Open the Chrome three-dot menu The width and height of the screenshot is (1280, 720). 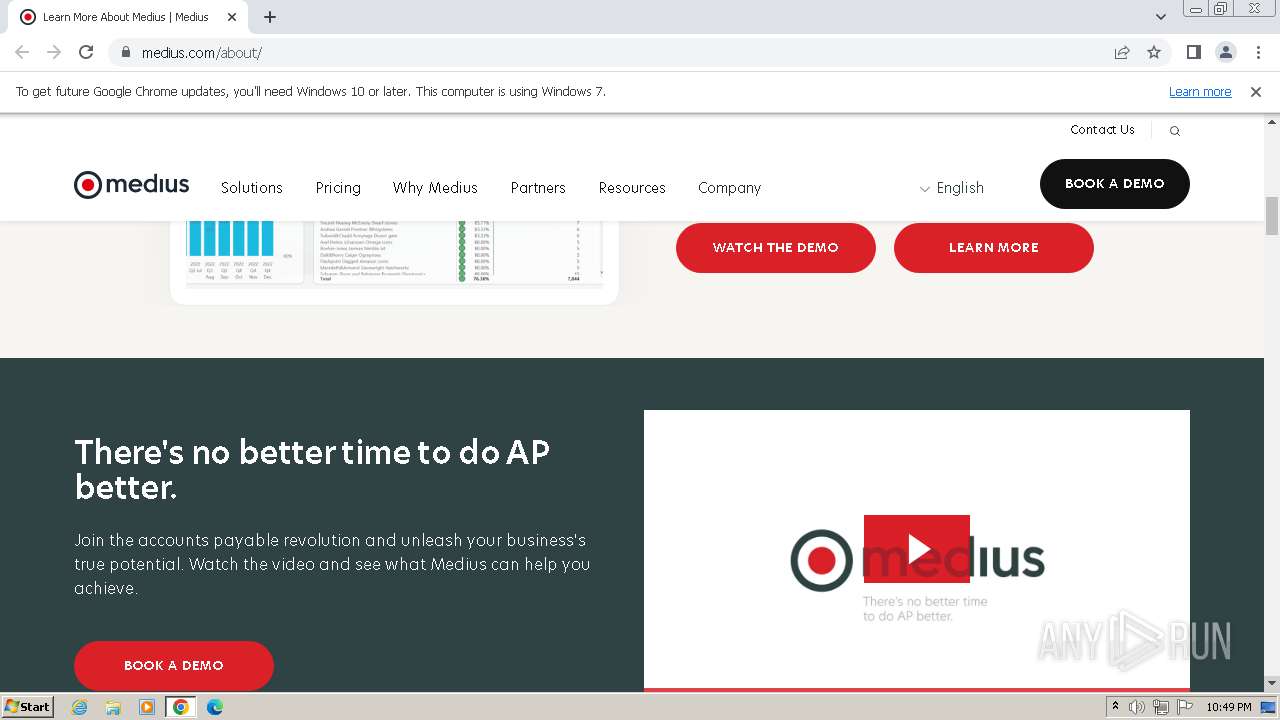(x=1258, y=52)
